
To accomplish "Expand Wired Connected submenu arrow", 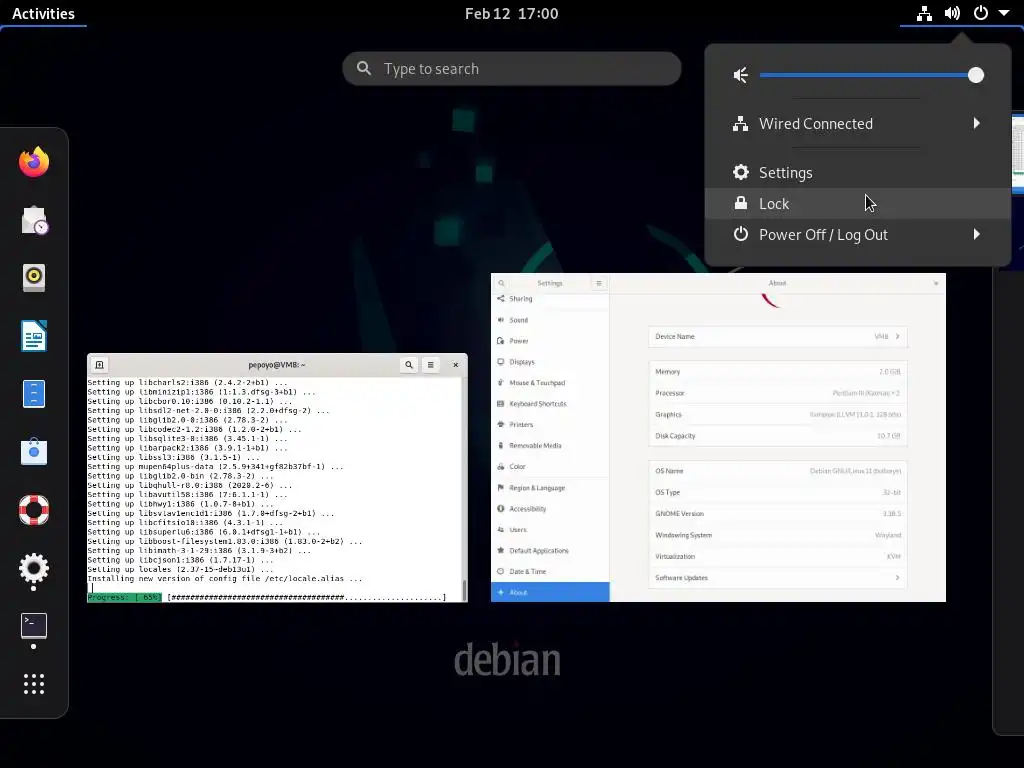I will (976, 123).
